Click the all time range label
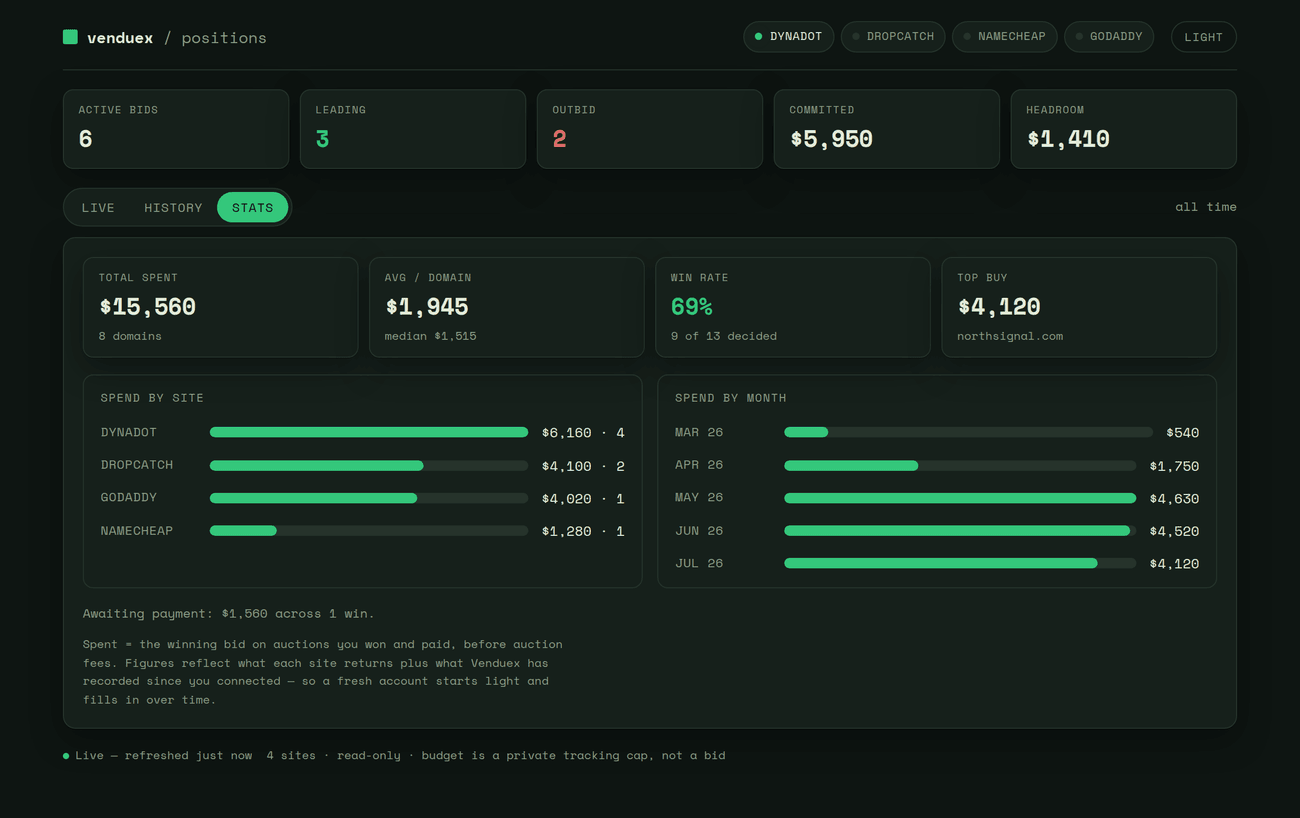 [1206, 207]
